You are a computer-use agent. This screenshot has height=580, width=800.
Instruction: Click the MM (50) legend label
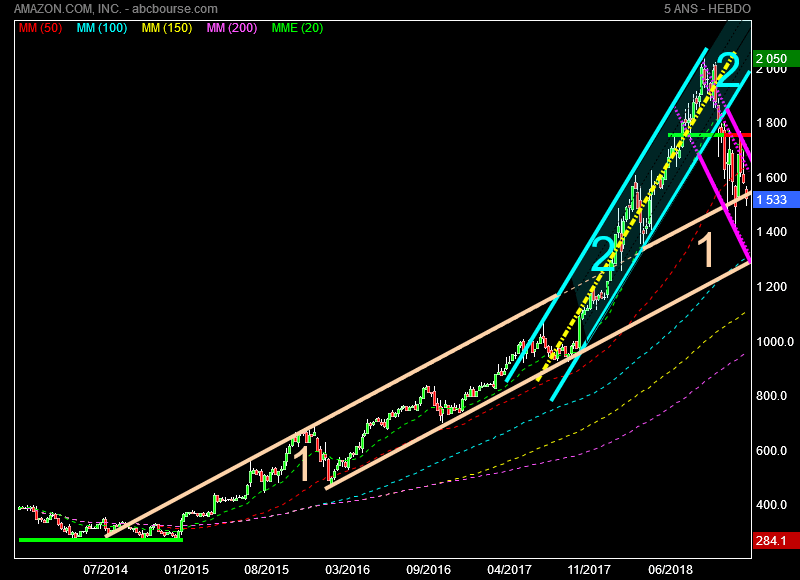click(x=40, y=28)
